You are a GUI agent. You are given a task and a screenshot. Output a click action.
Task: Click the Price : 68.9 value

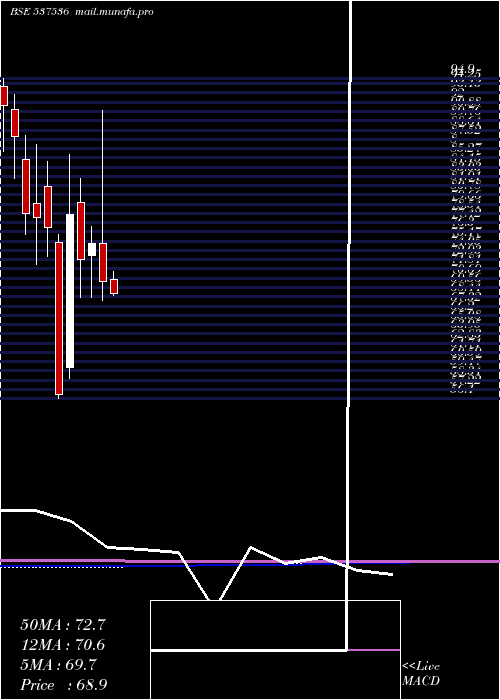click(63, 685)
